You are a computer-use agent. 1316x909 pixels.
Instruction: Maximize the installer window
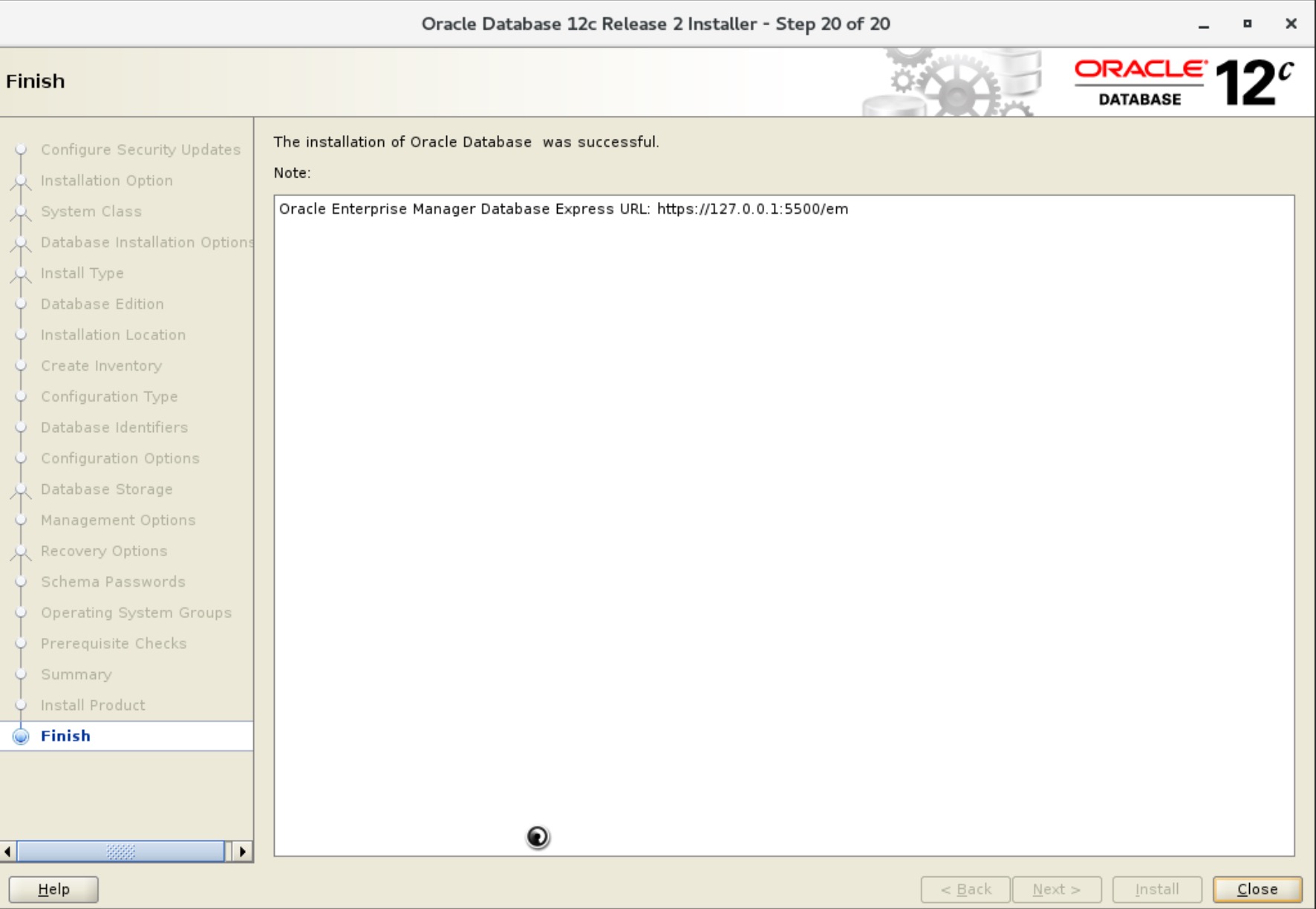click(1248, 24)
